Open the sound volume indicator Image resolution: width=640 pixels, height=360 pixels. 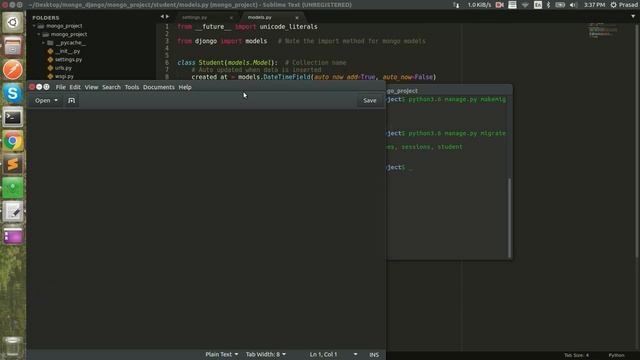573,5
